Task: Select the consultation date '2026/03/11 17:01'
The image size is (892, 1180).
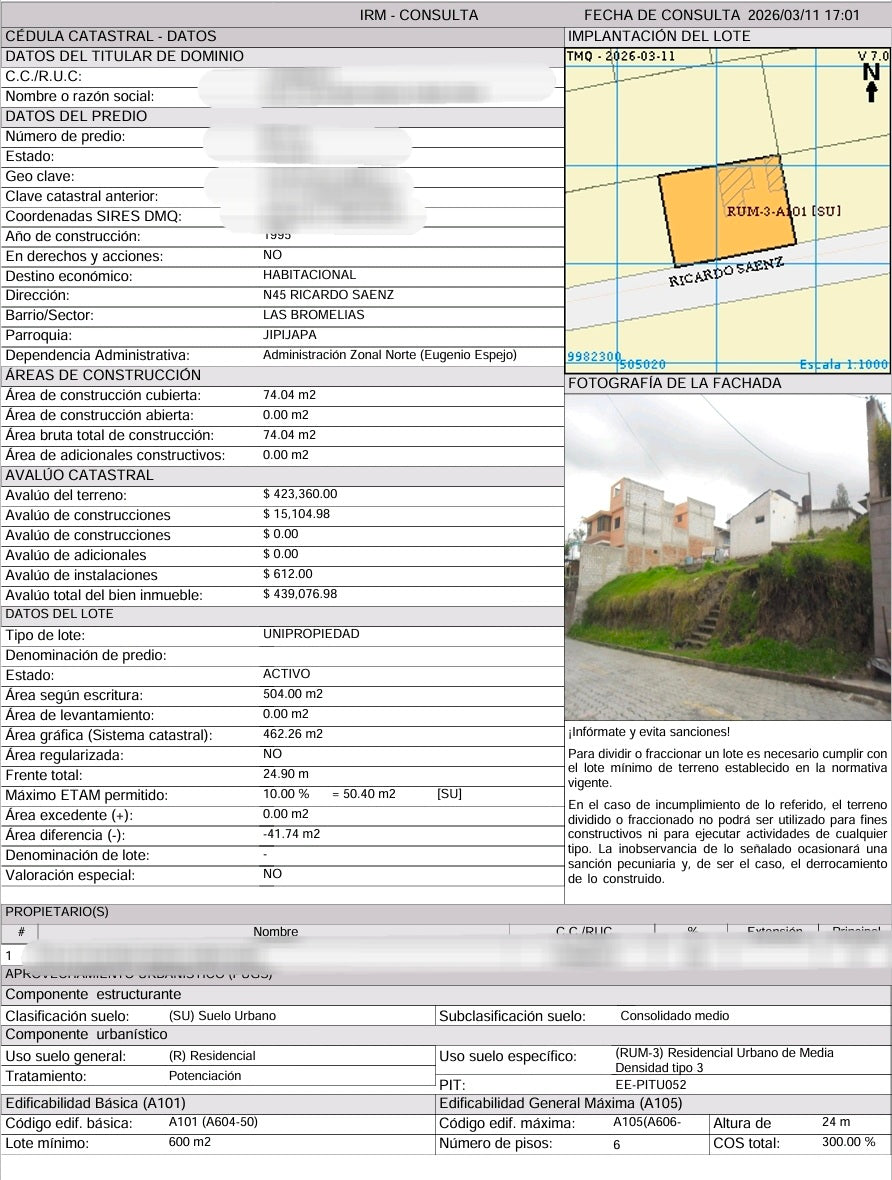Action: 804,15
